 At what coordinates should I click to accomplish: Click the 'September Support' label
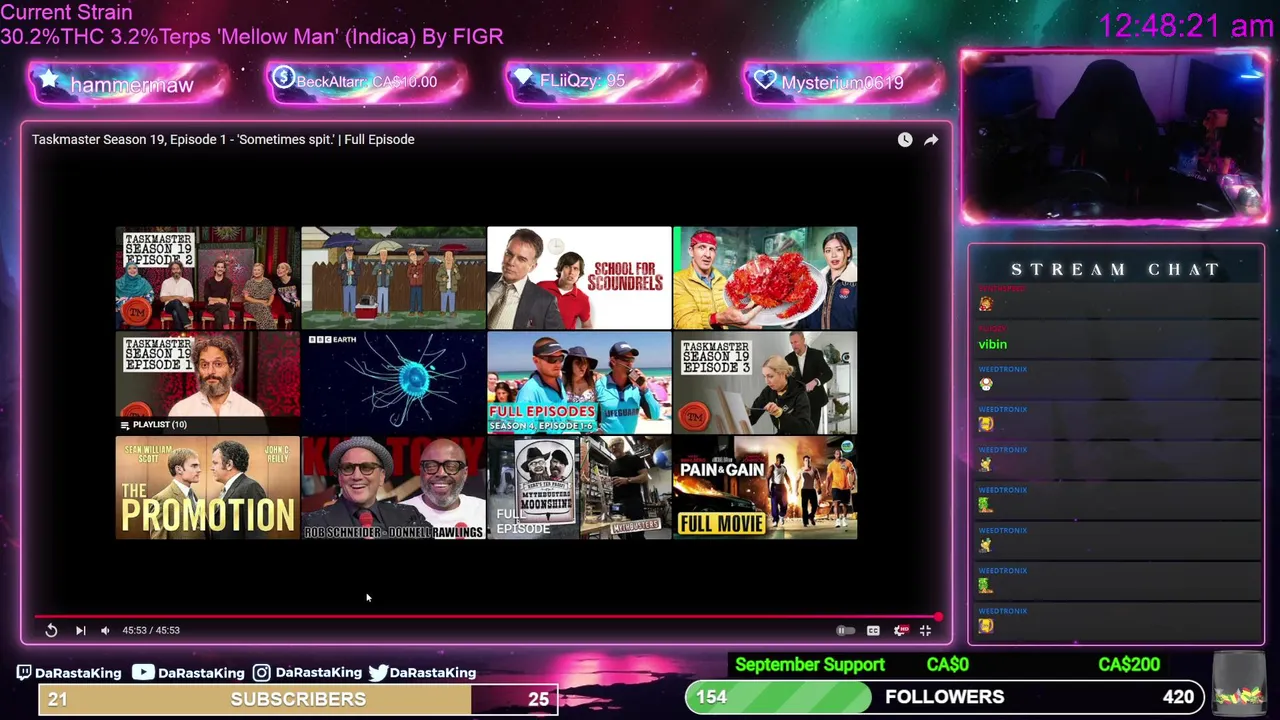(810, 665)
